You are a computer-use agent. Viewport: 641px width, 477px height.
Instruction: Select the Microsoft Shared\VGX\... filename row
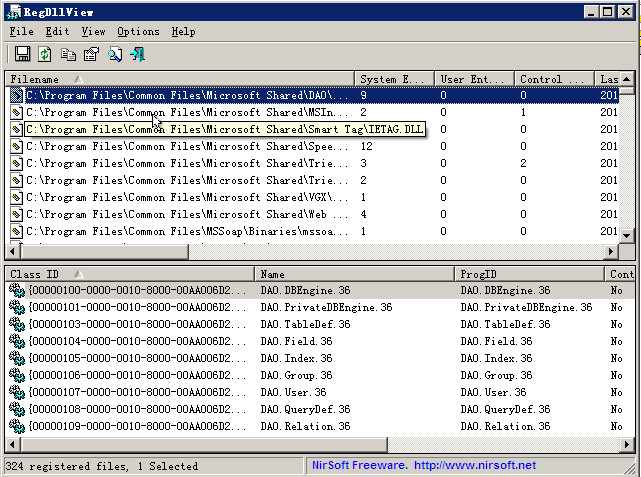(x=187, y=197)
